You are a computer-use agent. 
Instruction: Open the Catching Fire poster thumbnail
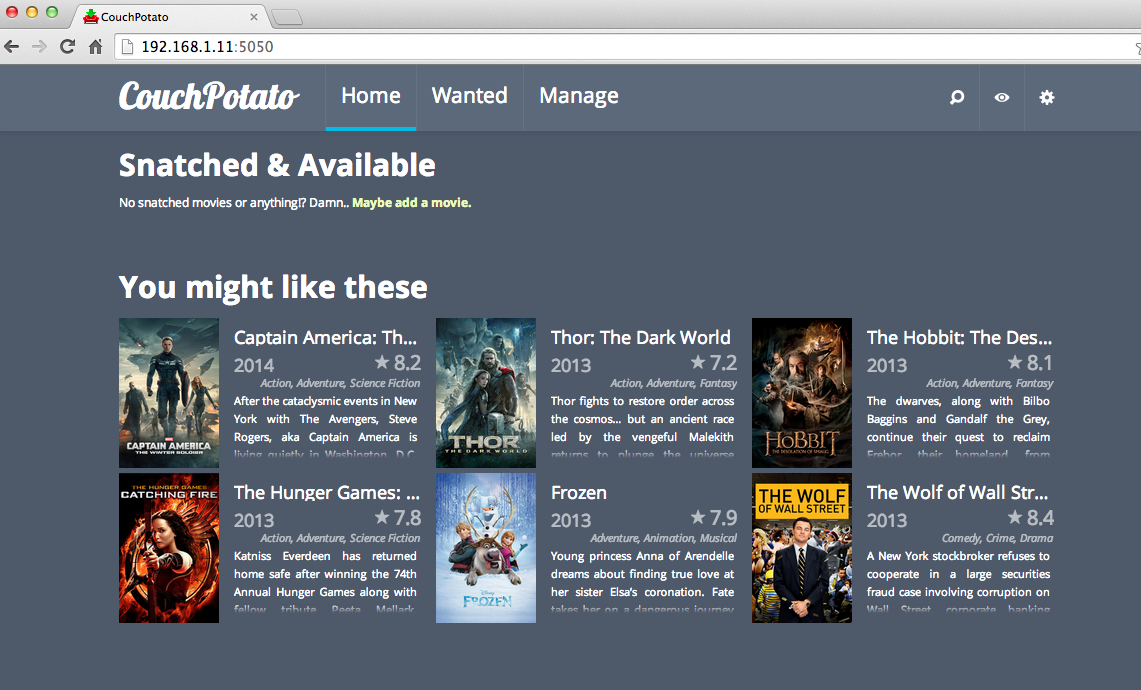[169, 548]
